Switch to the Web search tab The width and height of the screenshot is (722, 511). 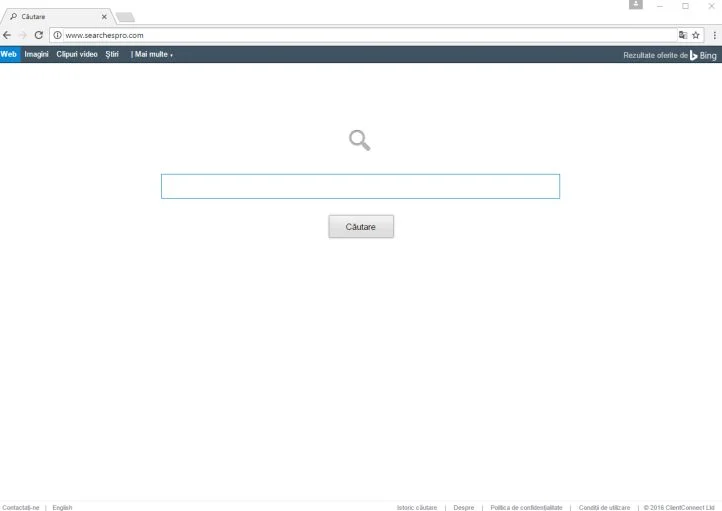pyautogui.click(x=9, y=54)
